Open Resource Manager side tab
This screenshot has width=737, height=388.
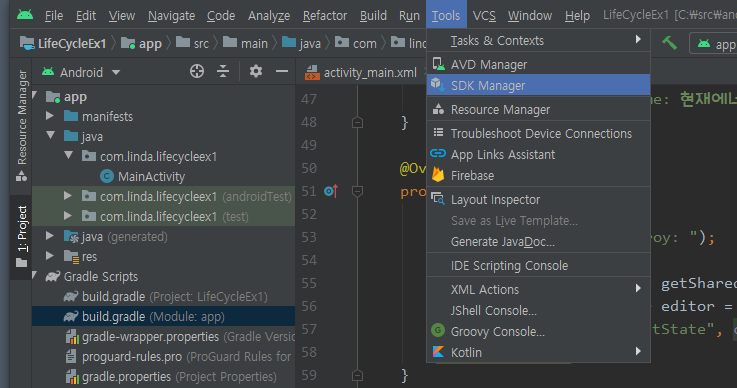click(22, 125)
